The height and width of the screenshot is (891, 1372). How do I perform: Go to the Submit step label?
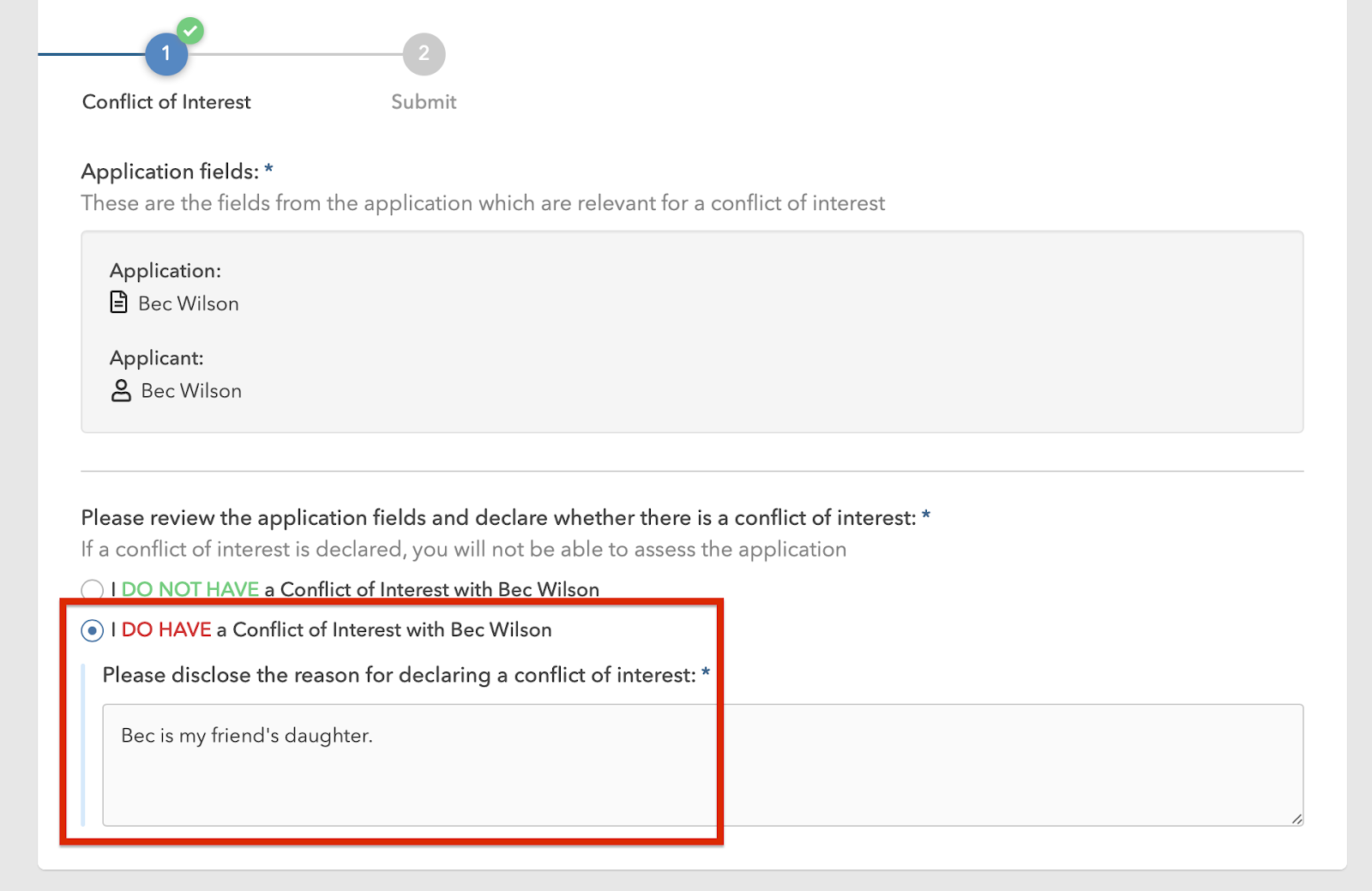pos(424,102)
